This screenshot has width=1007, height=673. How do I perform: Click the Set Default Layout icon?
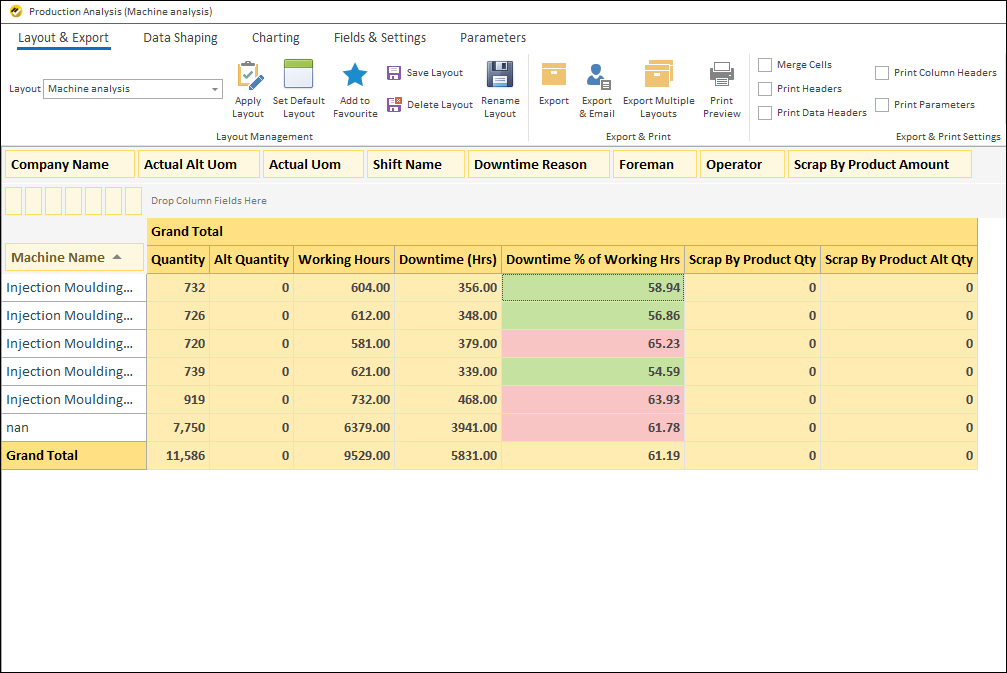(x=299, y=77)
